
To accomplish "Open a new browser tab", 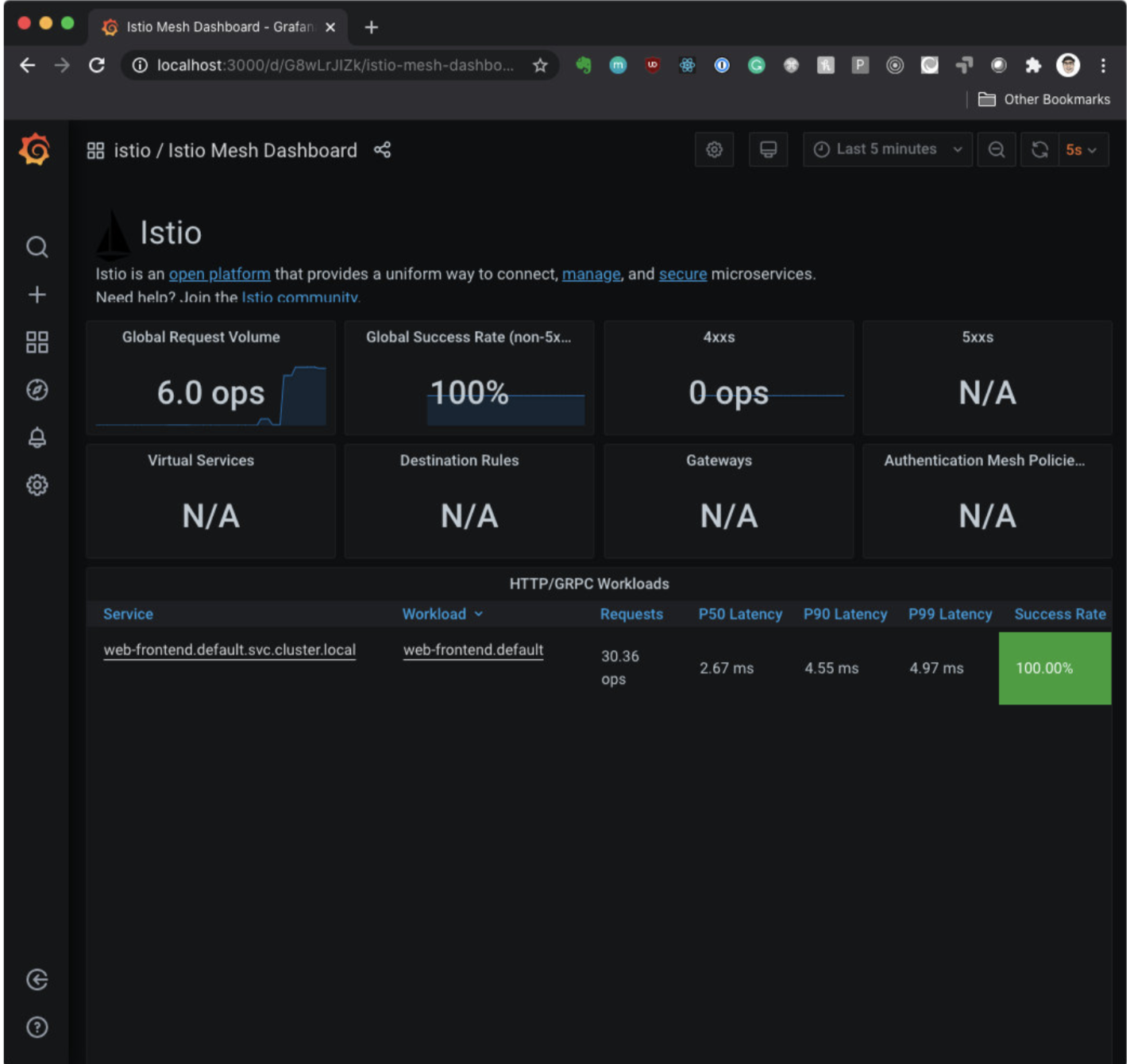I will (371, 27).
